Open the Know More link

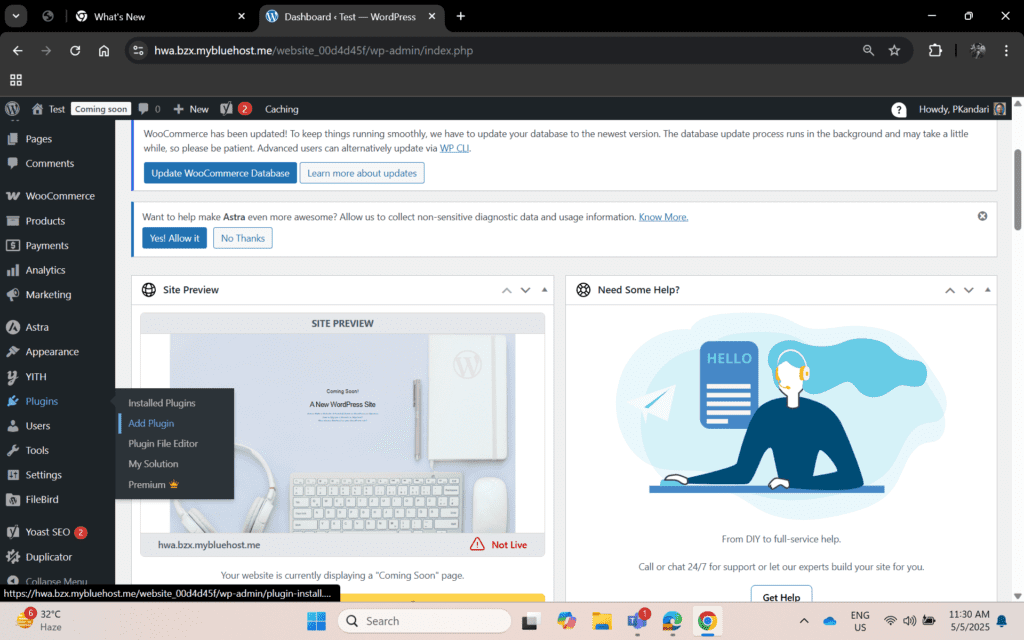click(663, 217)
